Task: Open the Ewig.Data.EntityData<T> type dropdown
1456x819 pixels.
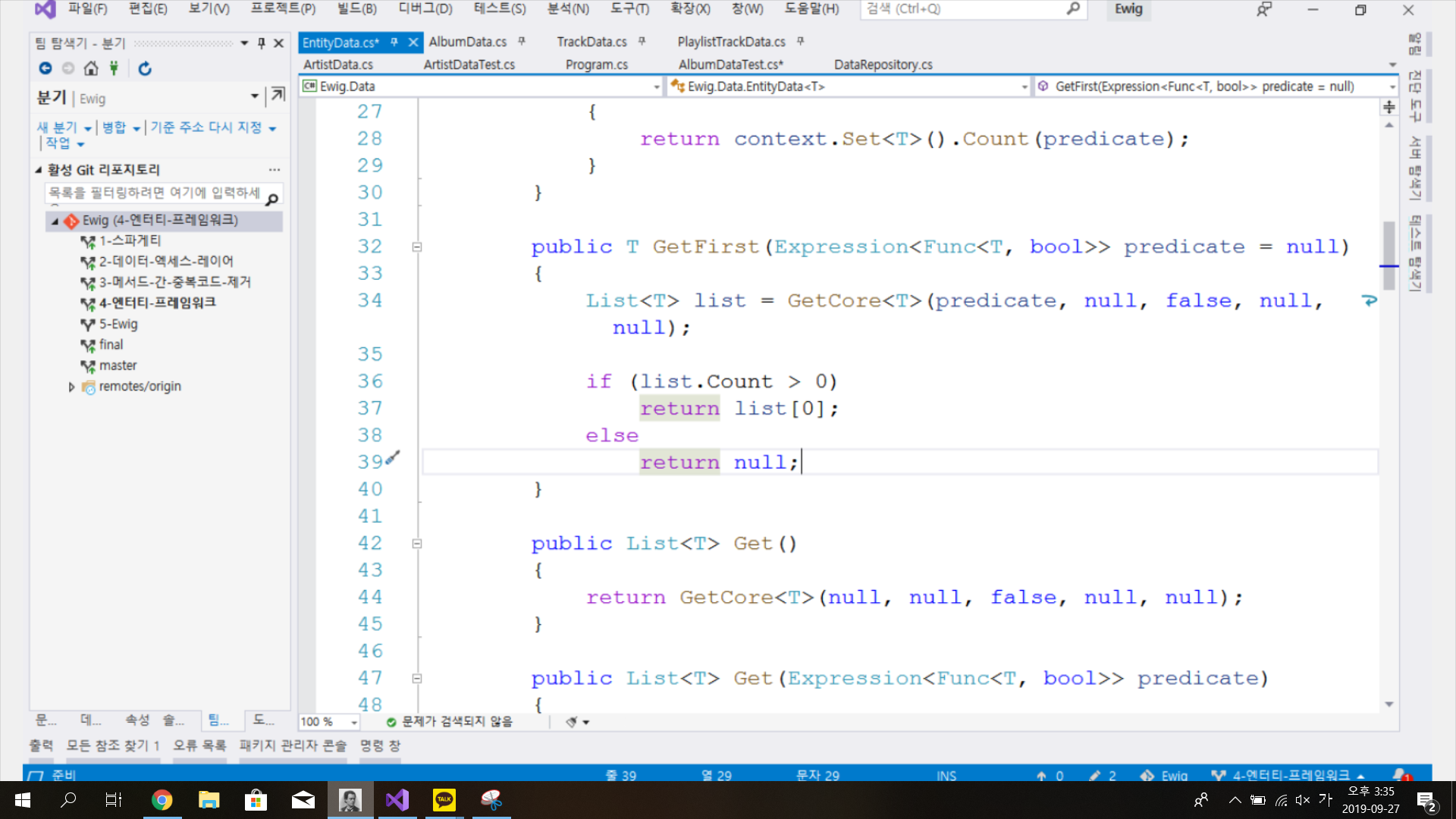Action: click(1024, 86)
